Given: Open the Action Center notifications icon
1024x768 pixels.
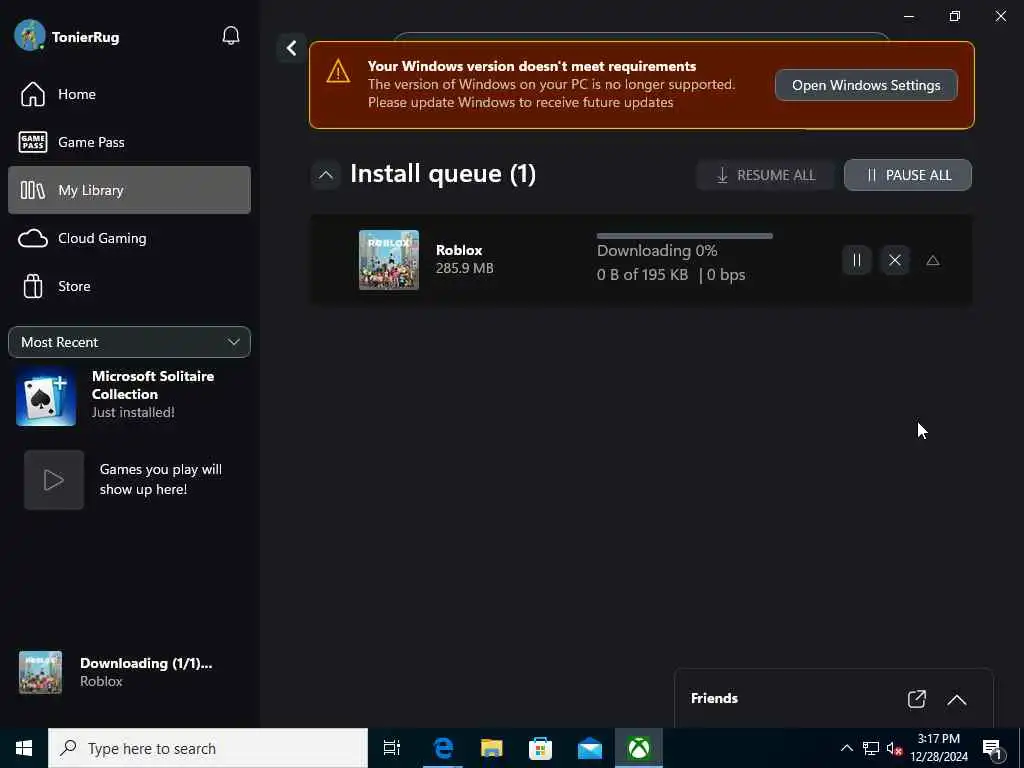Looking at the screenshot, I should (x=993, y=749).
